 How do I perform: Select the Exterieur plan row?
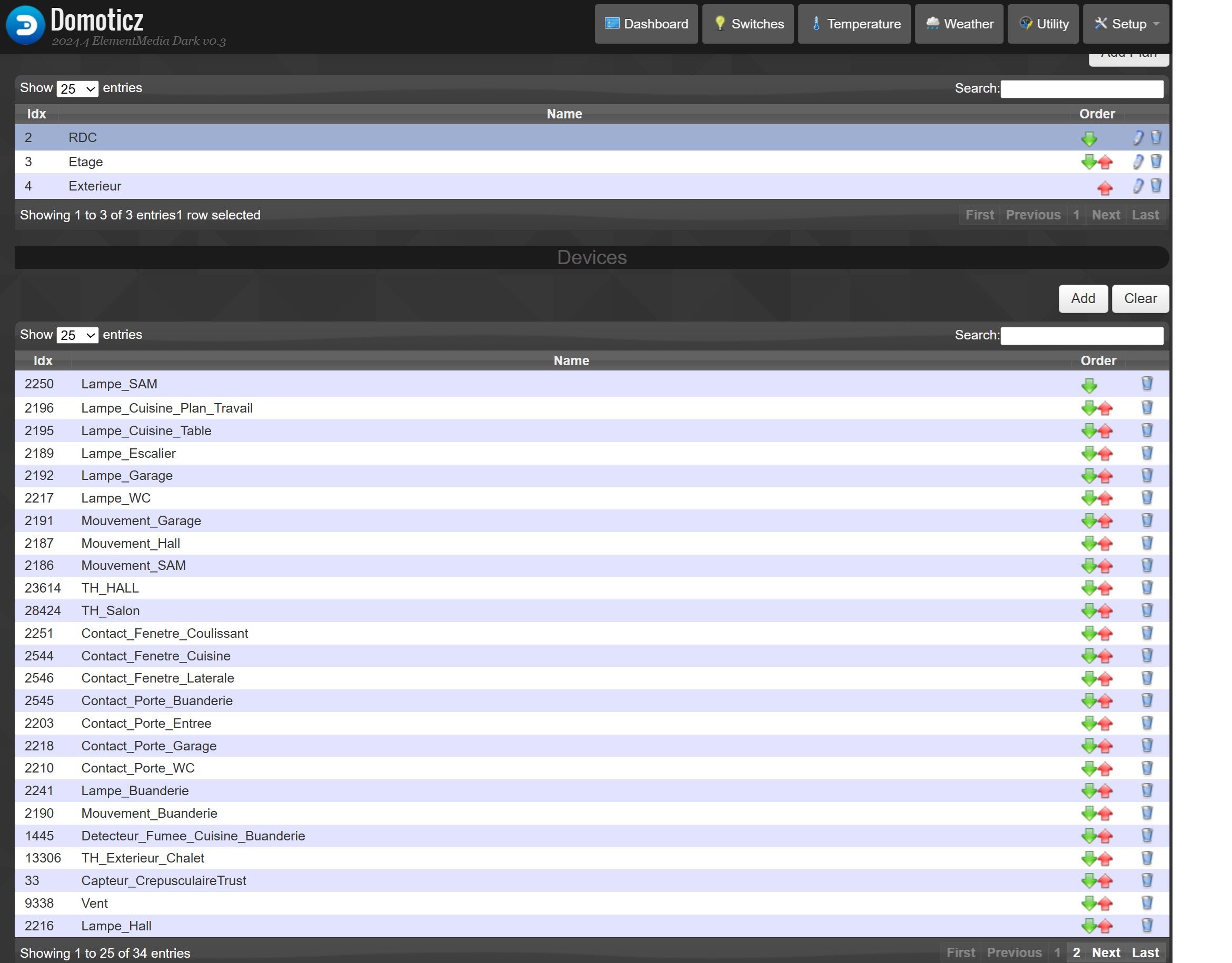tap(592, 187)
